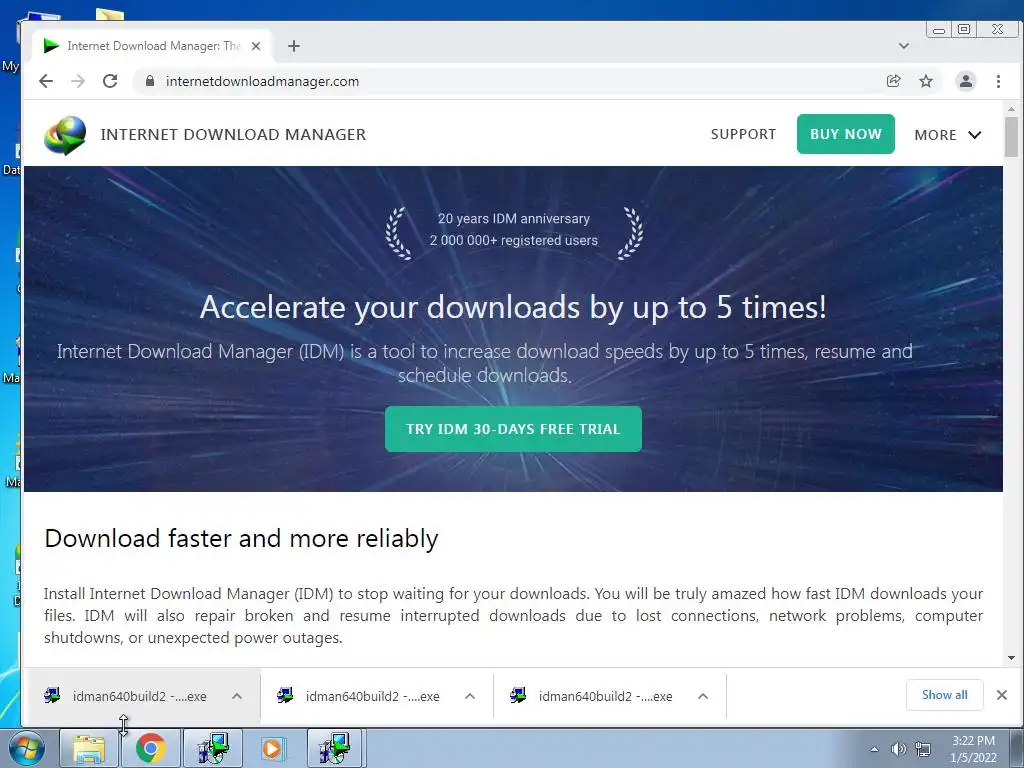Reload the page with the refresh icon
This screenshot has height=768, width=1024.
click(x=110, y=81)
